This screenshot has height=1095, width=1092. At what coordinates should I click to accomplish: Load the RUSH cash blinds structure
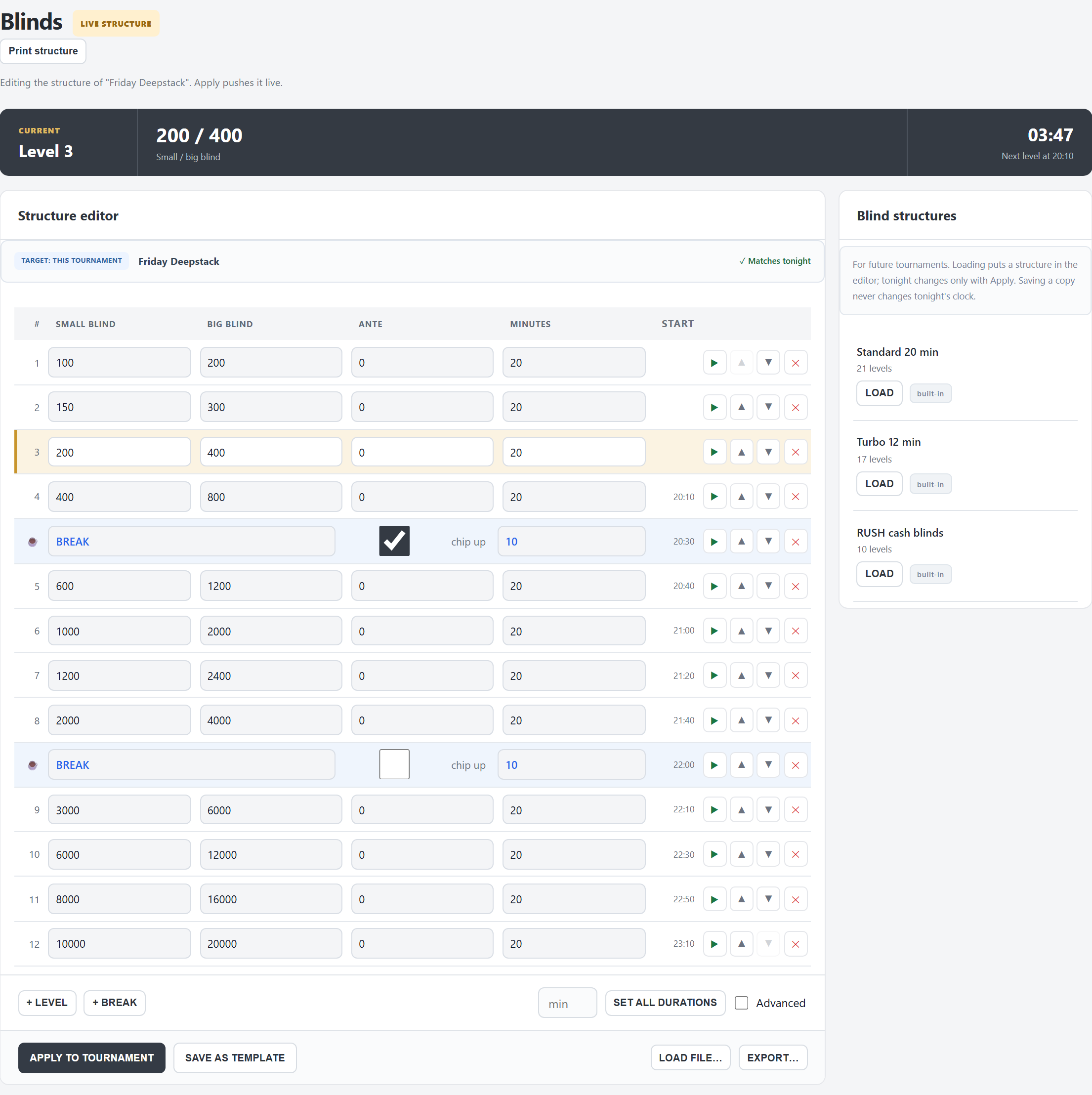pyautogui.click(x=879, y=574)
